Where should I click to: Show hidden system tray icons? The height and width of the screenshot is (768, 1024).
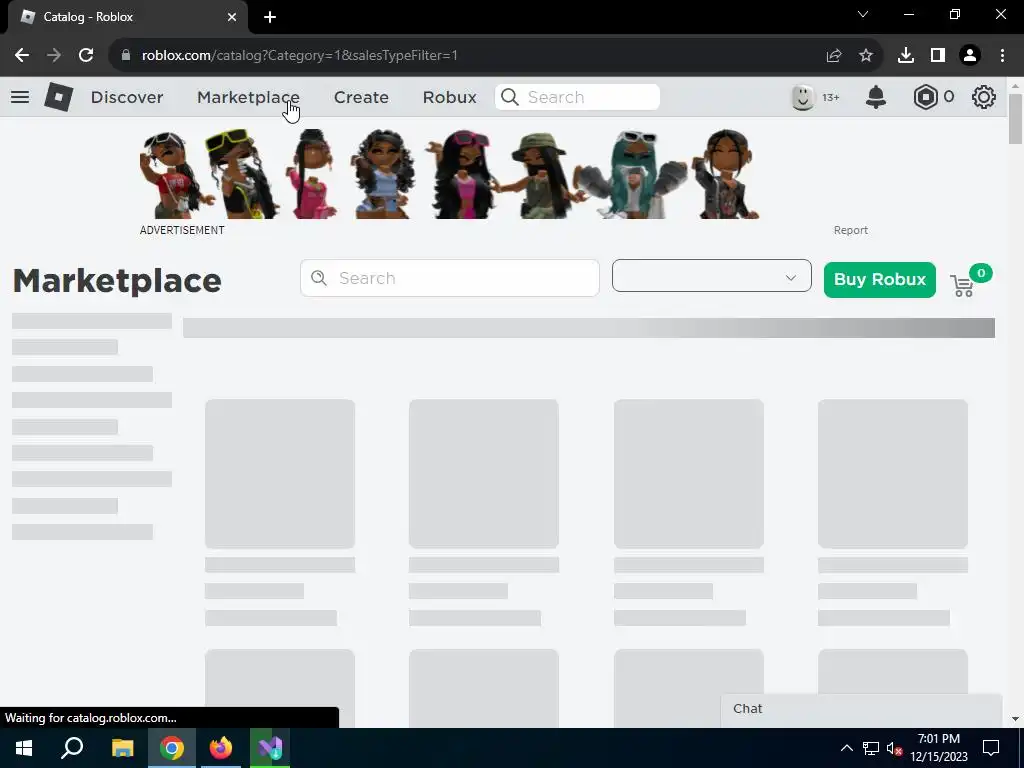tap(846, 748)
